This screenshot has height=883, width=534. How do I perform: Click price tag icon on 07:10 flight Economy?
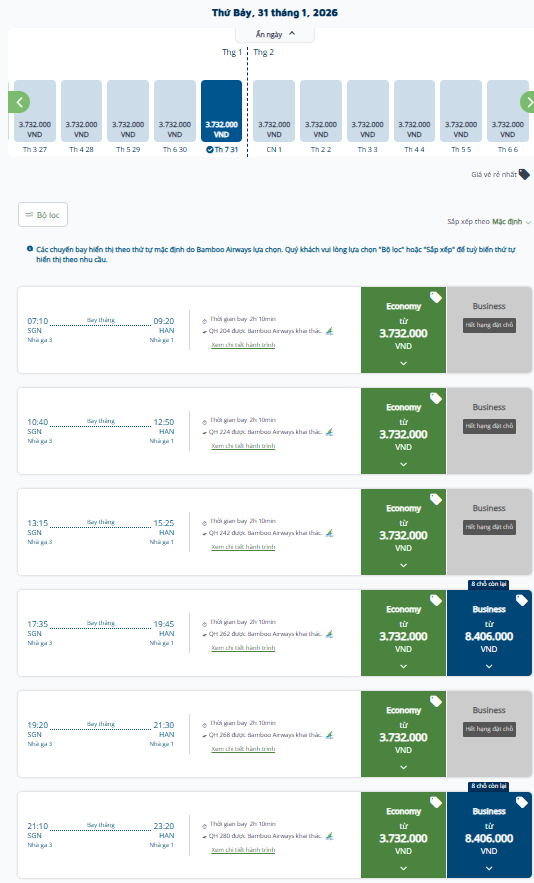(435, 297)
